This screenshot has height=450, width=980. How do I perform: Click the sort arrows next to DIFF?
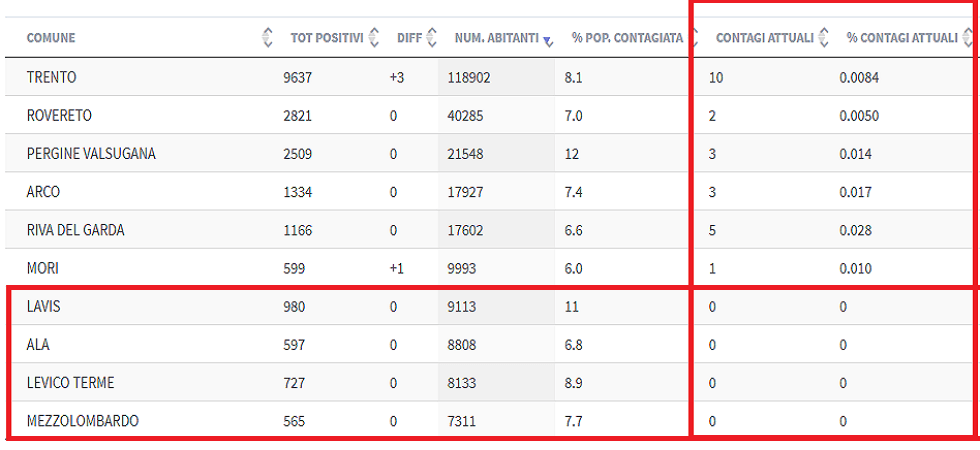pyautogui.click(x=431, y=38)
